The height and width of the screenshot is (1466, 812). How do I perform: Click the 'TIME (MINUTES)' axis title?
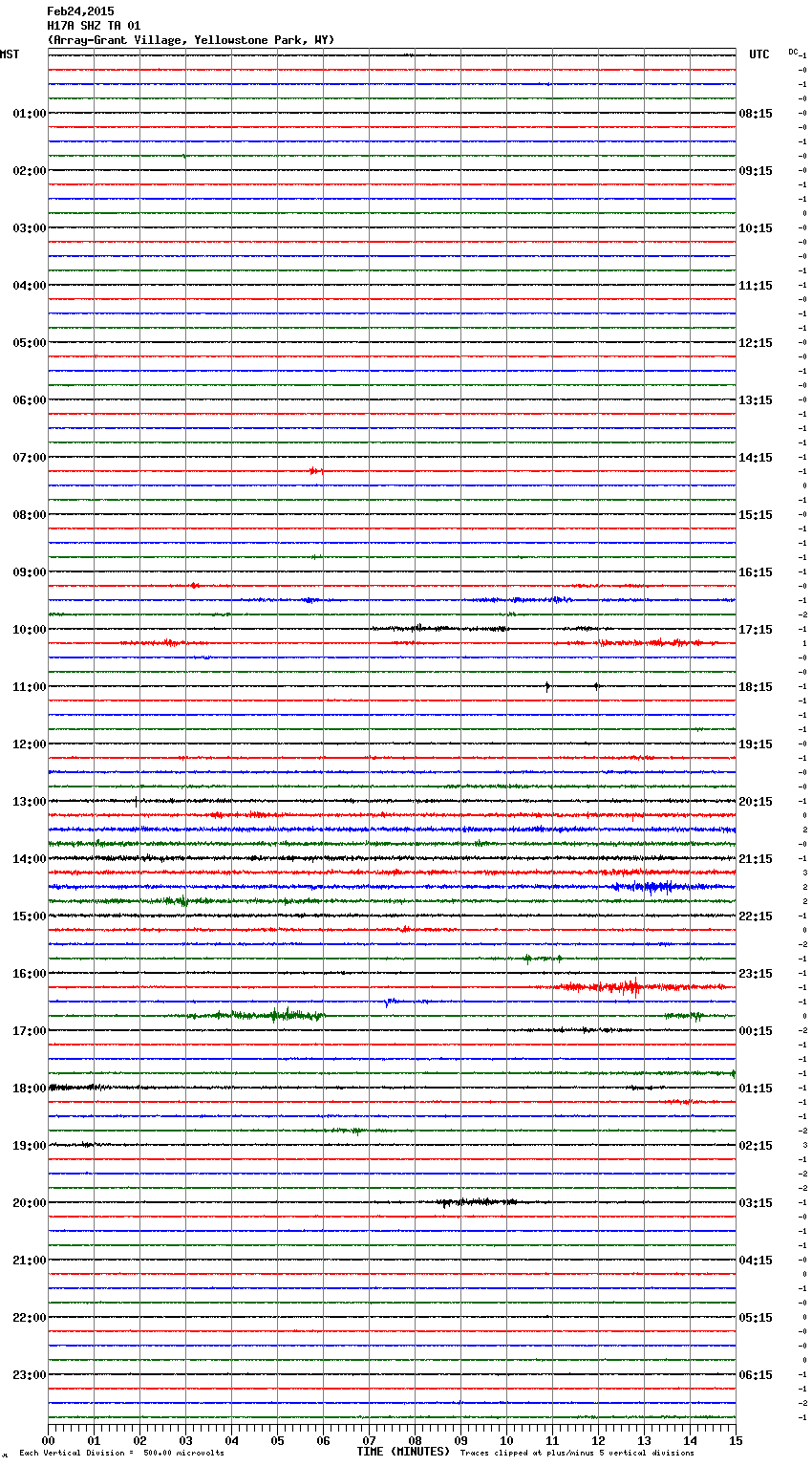[x=403, y=1452]
